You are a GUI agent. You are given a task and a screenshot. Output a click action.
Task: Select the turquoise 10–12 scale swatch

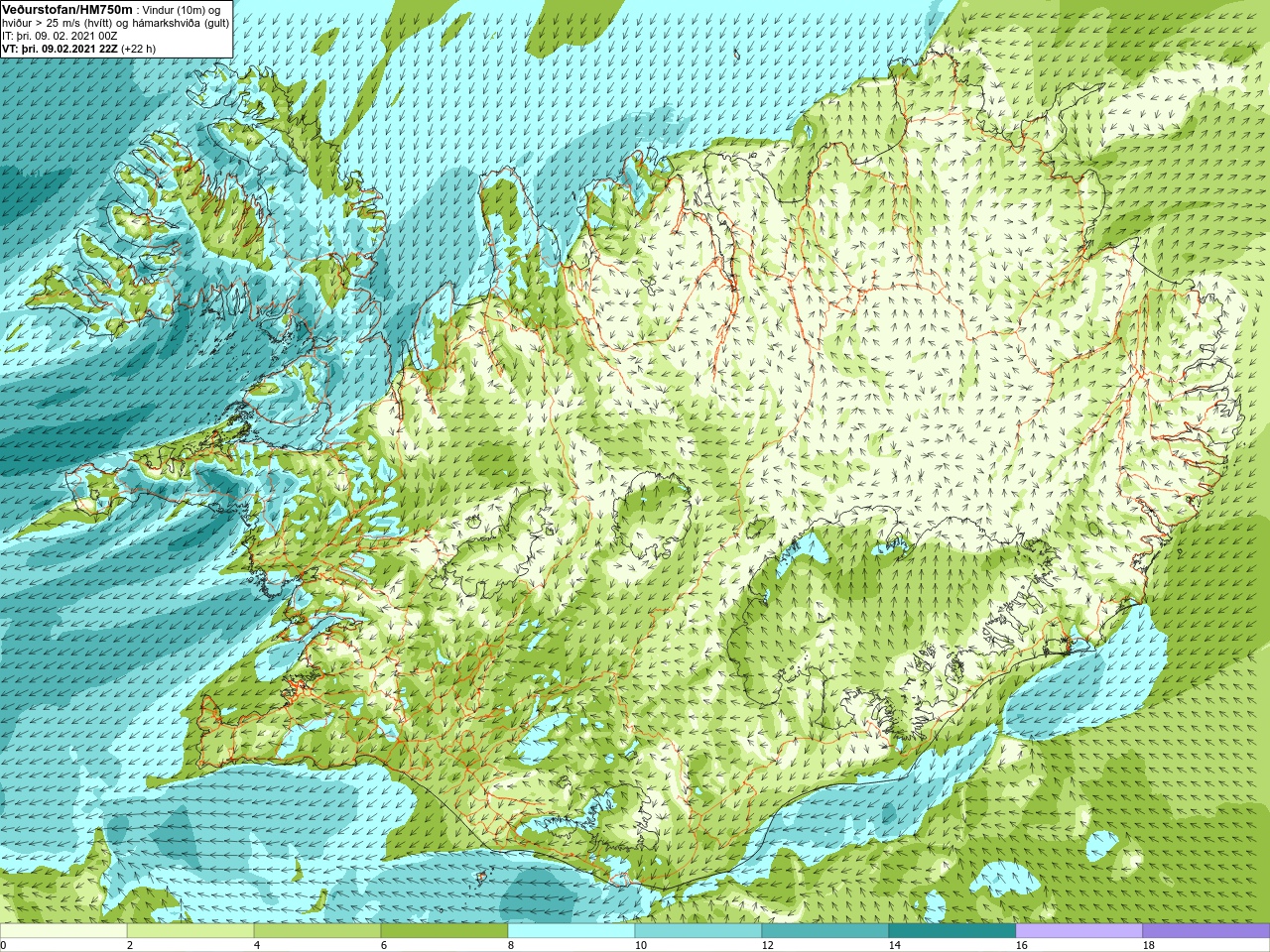[x=698, y=931]
